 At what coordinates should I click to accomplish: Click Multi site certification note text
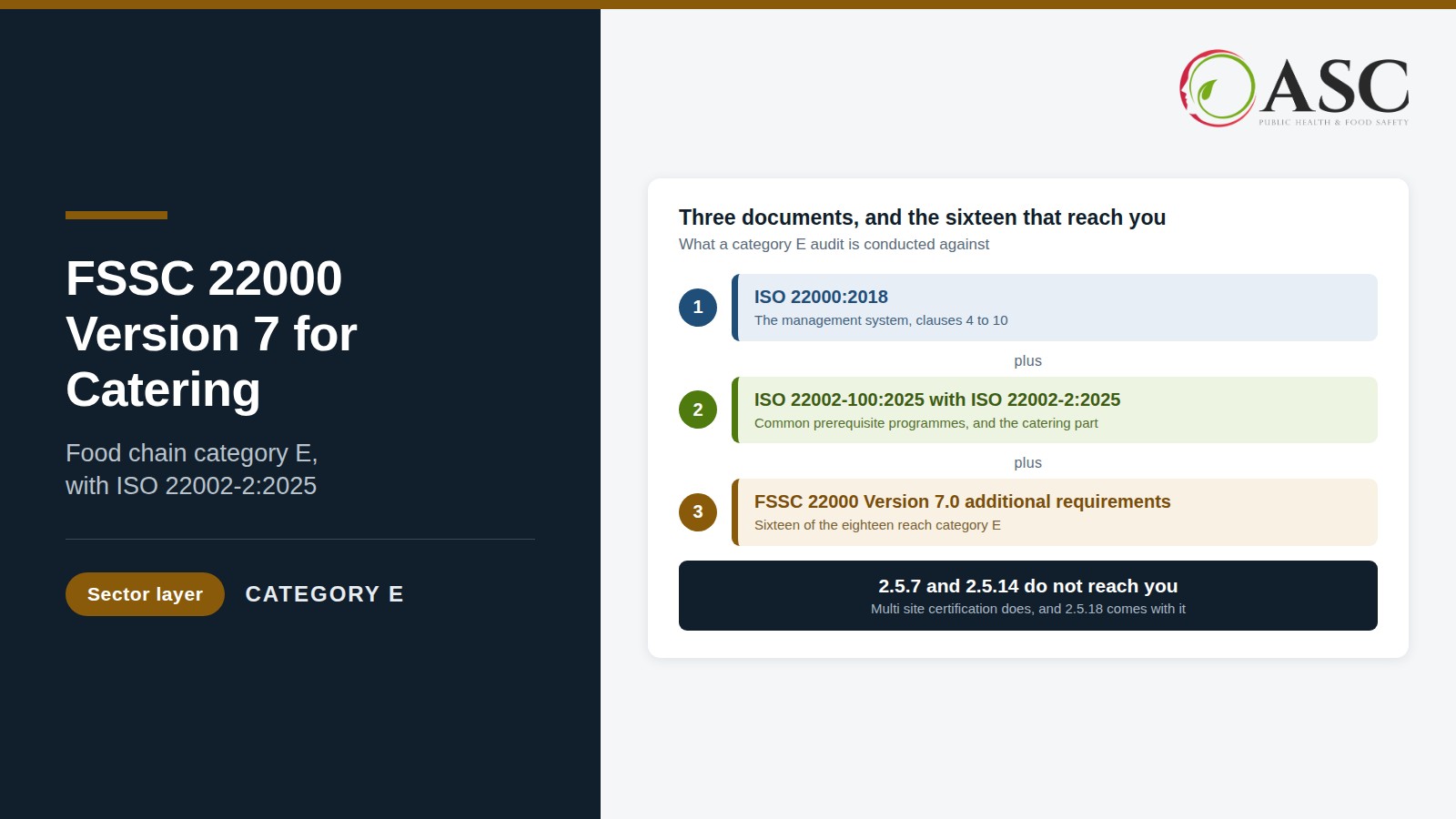(1028, 609)
